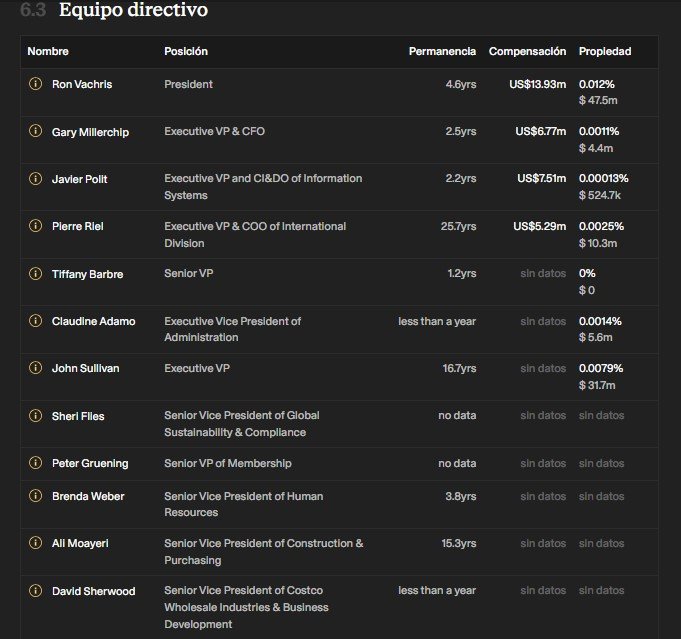Image resolution: width=681 pixels, height=639 pixels.
Task: Click the Equipo directivo section heading
Action: click(x=133, y=10)
